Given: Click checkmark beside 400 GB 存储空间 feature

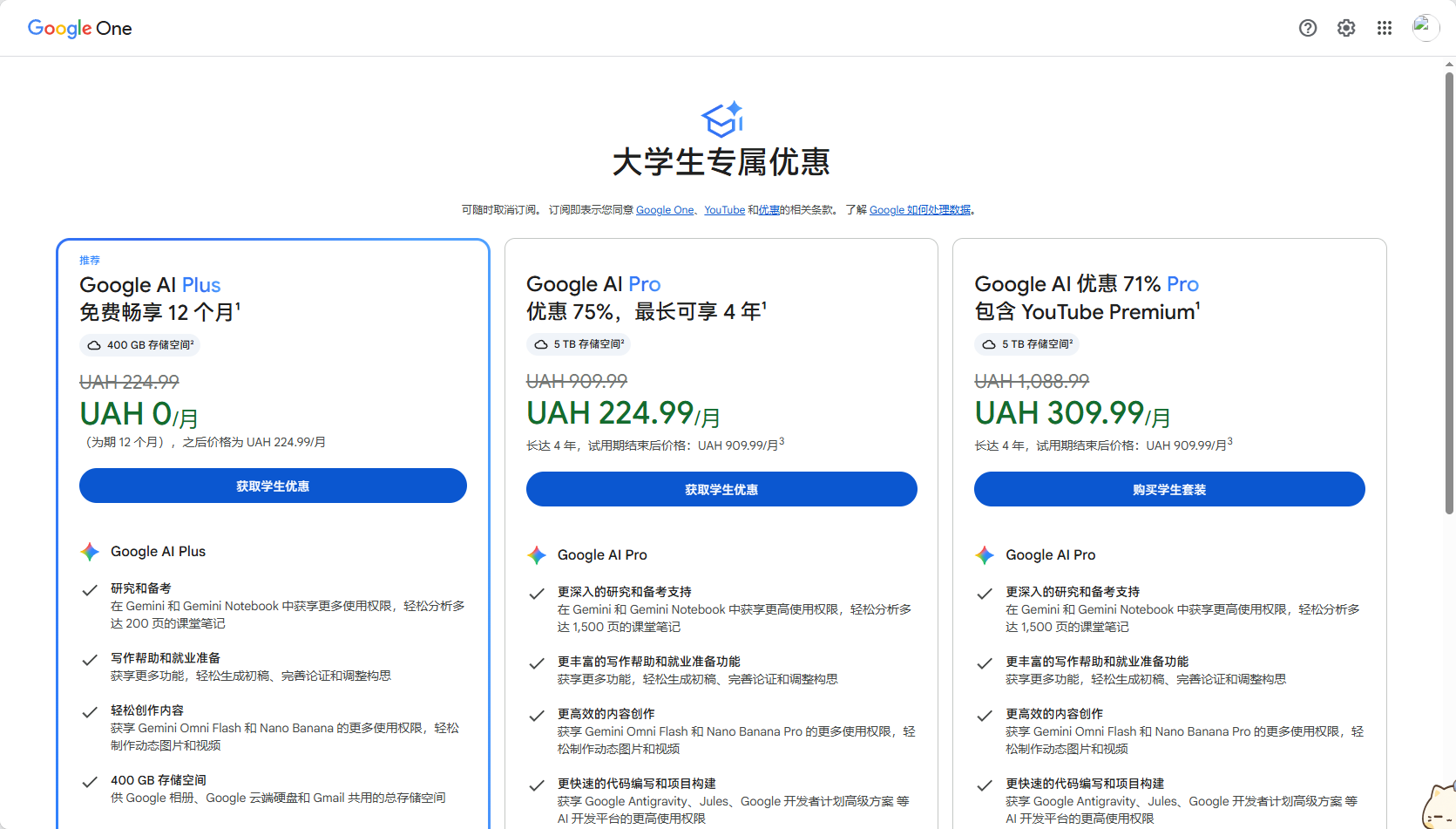Looking at the screenshot, I should (89, 782).
